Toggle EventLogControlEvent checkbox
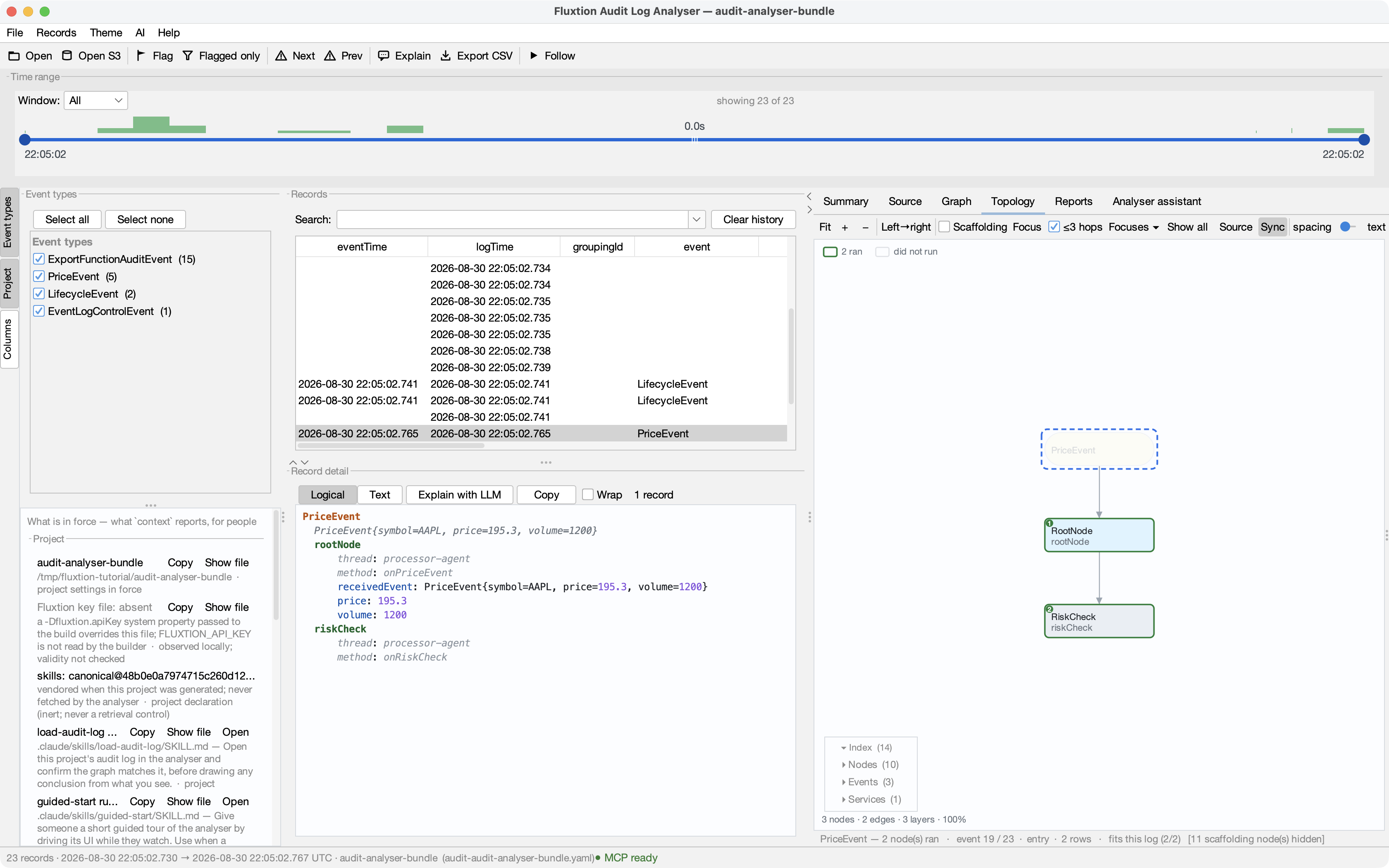The image size is (1389, 868). pos(39,311)
